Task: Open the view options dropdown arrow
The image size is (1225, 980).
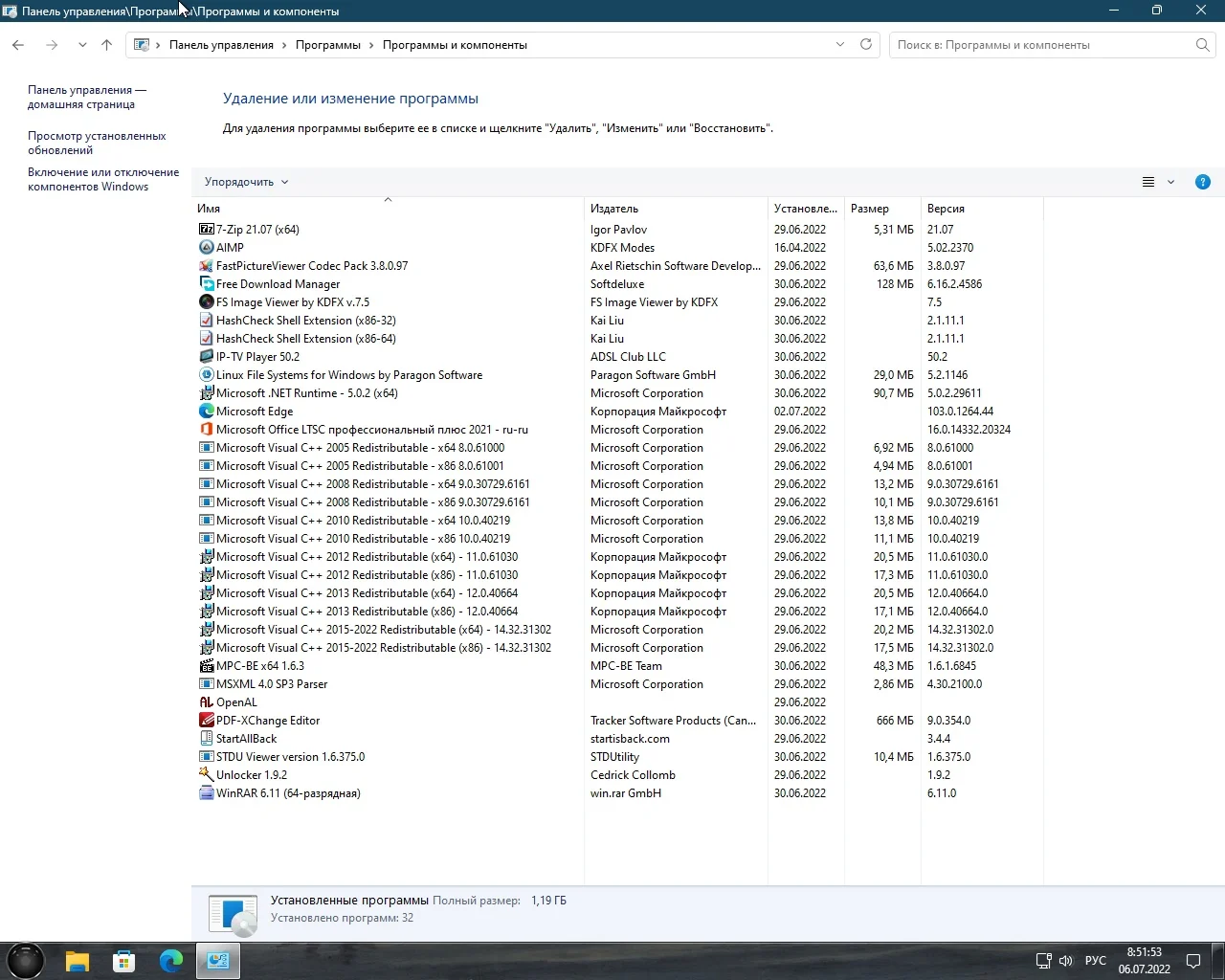Action: coord(1170,182)
